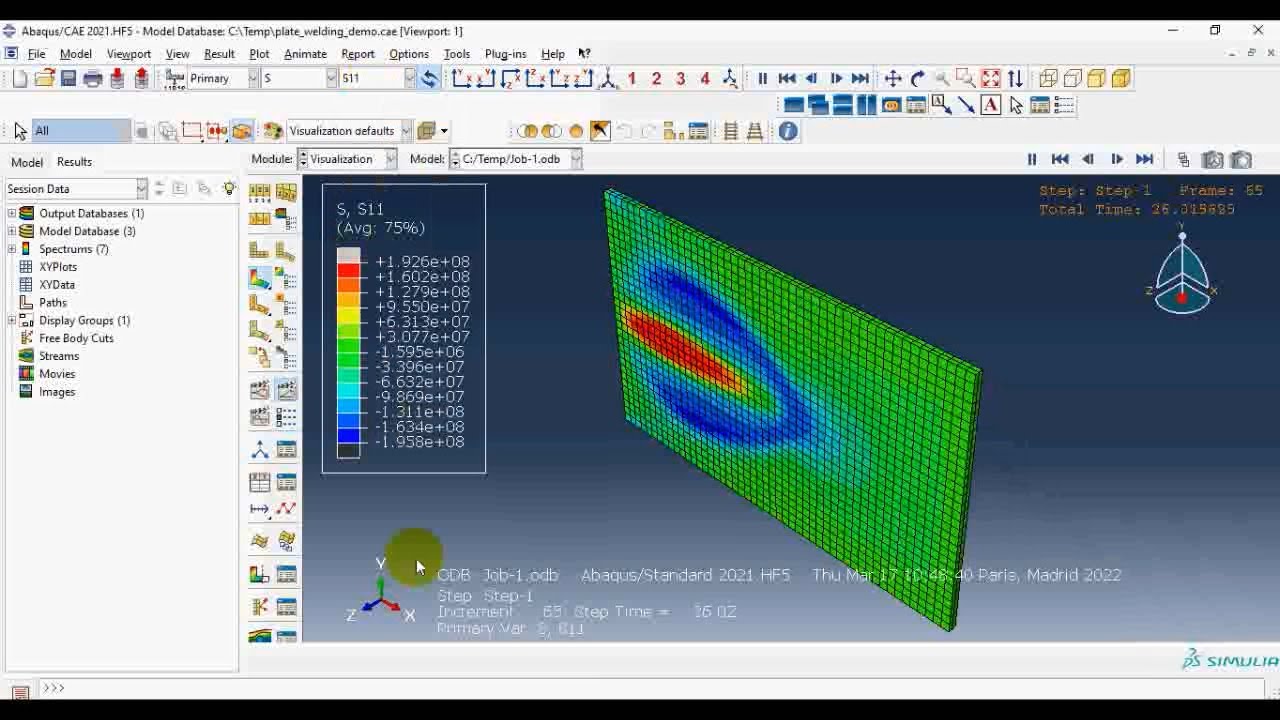Screen dimensions: 1280x720
Task: Create a new model database
Action: [x=20, y=78]
